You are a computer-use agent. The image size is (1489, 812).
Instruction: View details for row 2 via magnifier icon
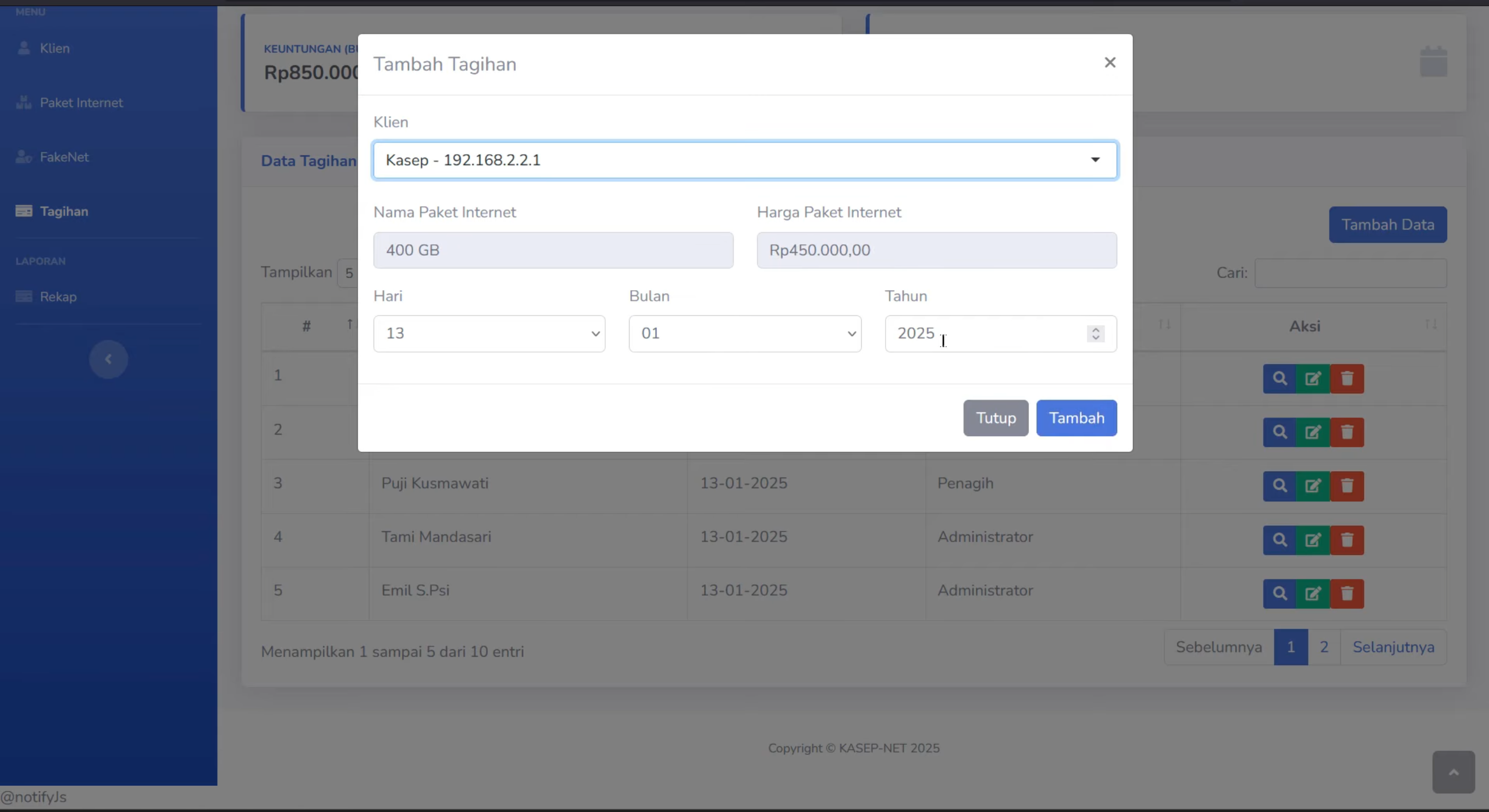pos(1280,432)
